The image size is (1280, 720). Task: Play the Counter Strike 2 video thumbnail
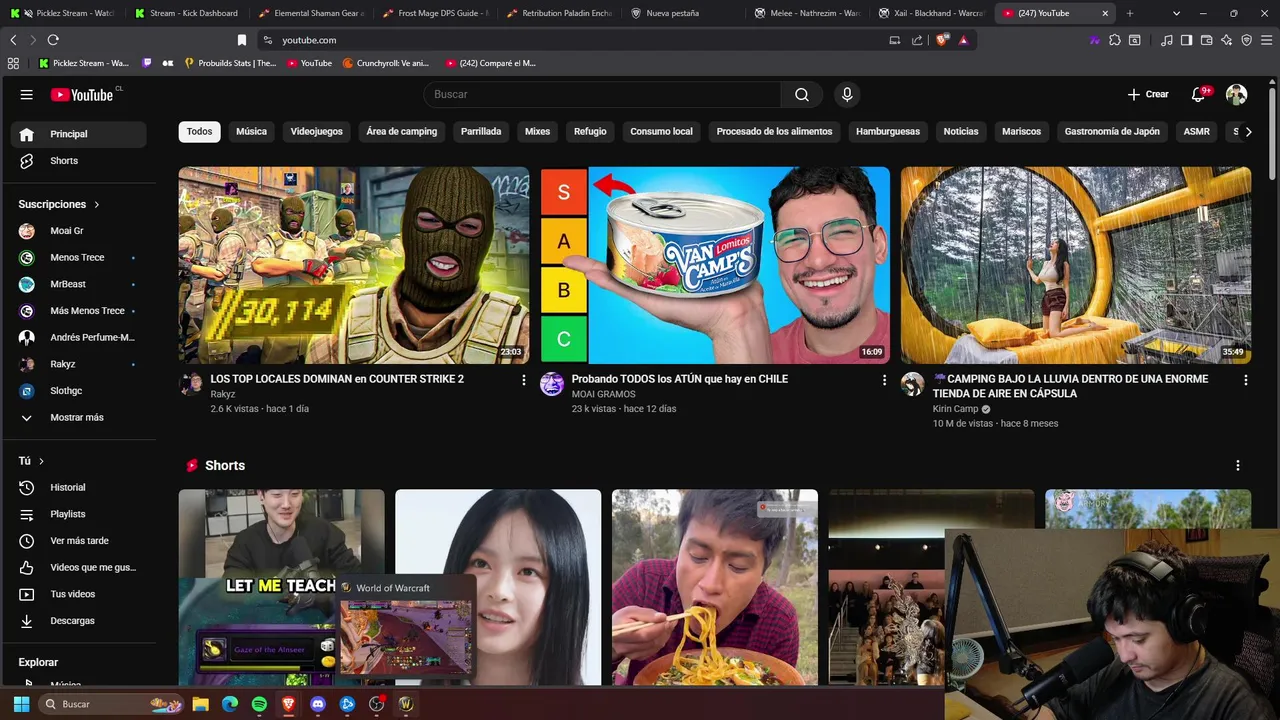[354, 265]
